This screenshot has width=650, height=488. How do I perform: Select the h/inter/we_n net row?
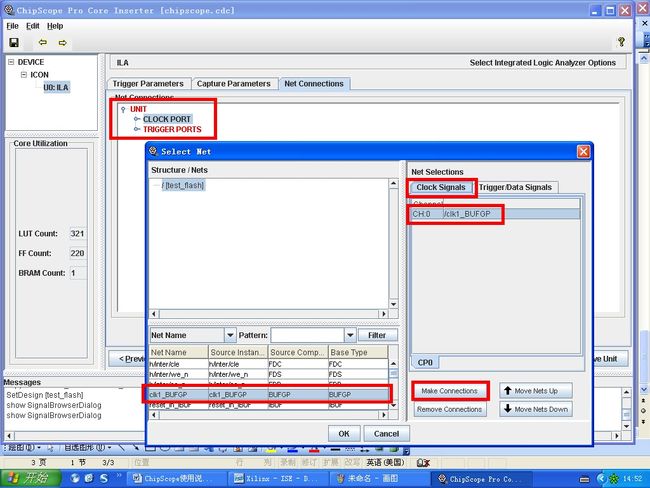tap(268, 374)
